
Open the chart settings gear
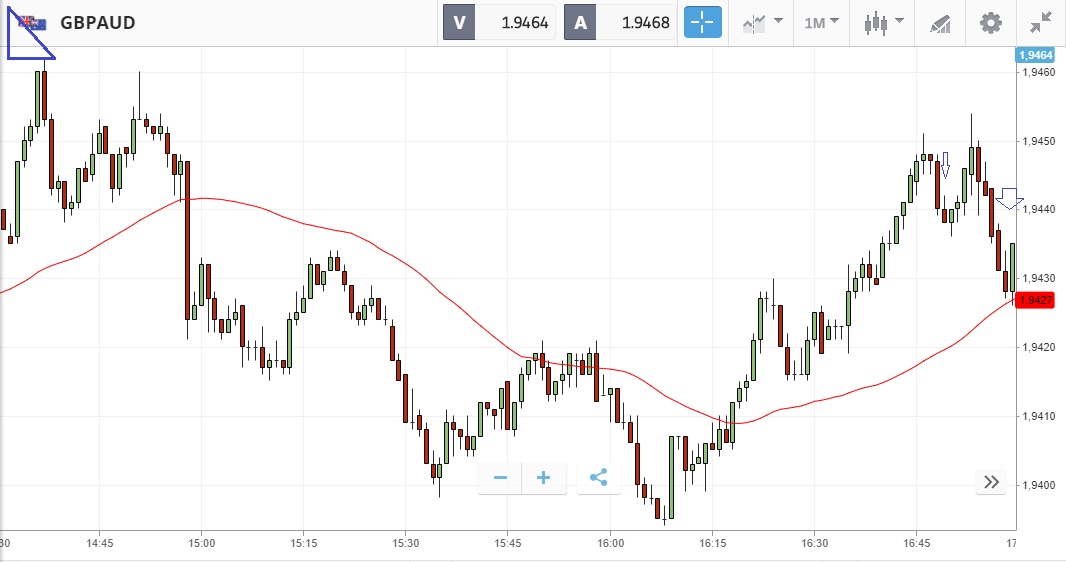pyautogui.click(x=990, y=22)
